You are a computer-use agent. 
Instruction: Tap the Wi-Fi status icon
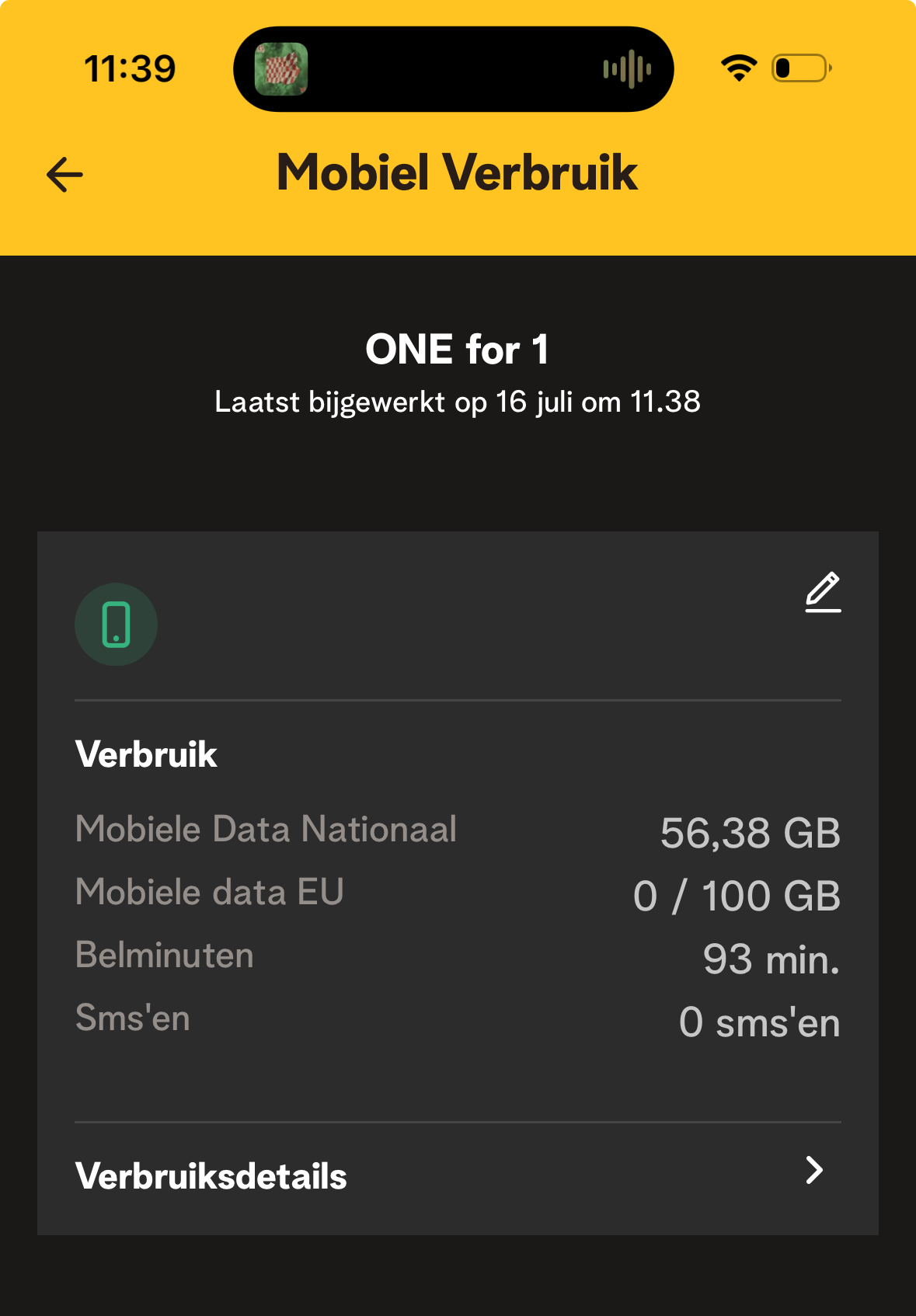pos(738,68)
